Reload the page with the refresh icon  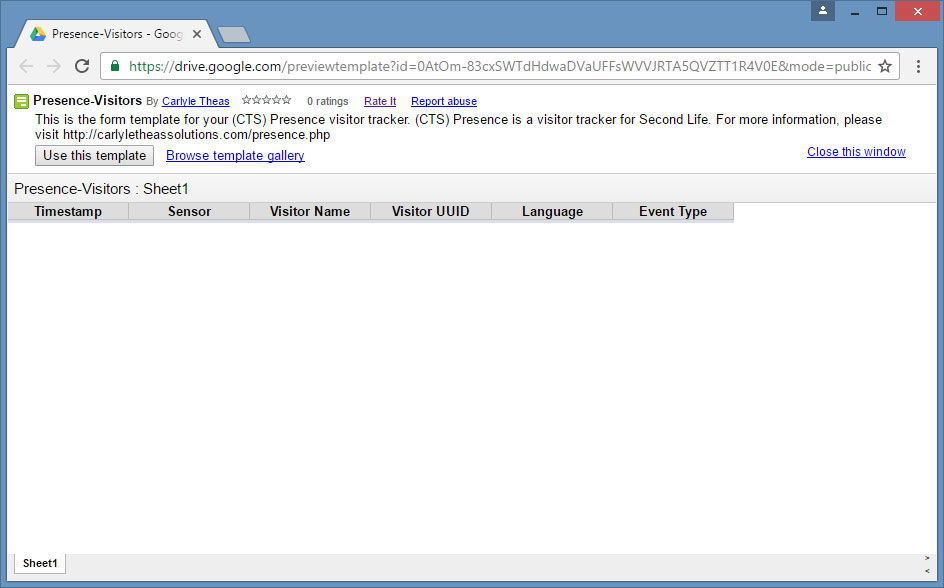pos(82,66)
